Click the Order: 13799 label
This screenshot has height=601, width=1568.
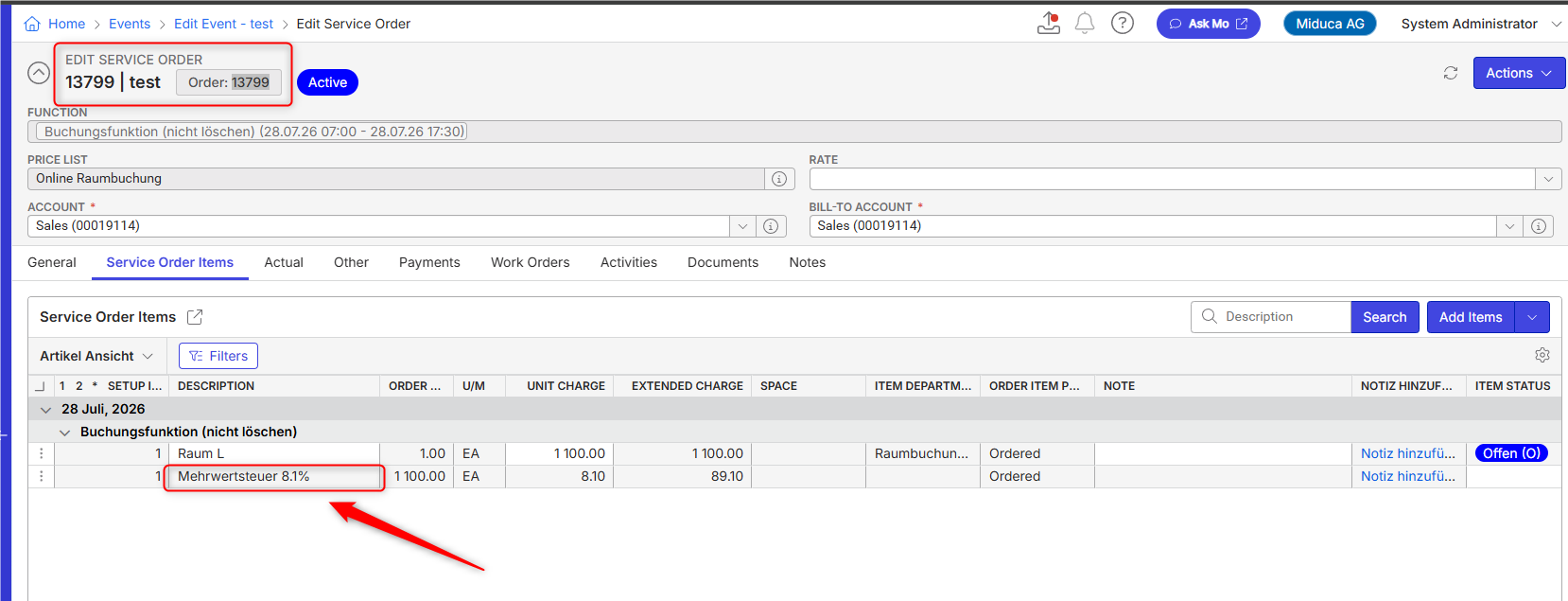click(229, 82)
